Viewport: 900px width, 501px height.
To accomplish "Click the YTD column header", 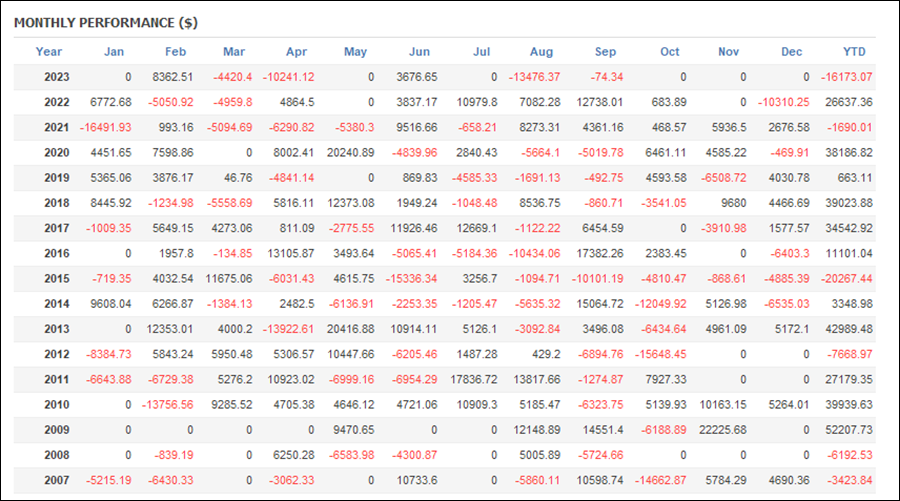I will coord(854,52).
